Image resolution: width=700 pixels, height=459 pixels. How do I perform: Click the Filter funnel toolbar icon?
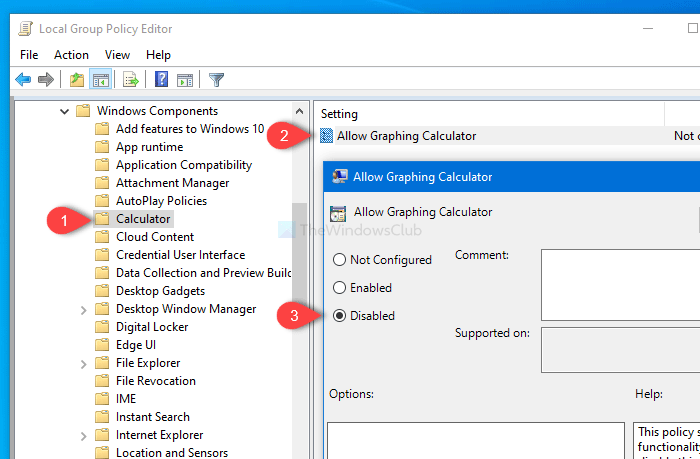pos(217,80)
